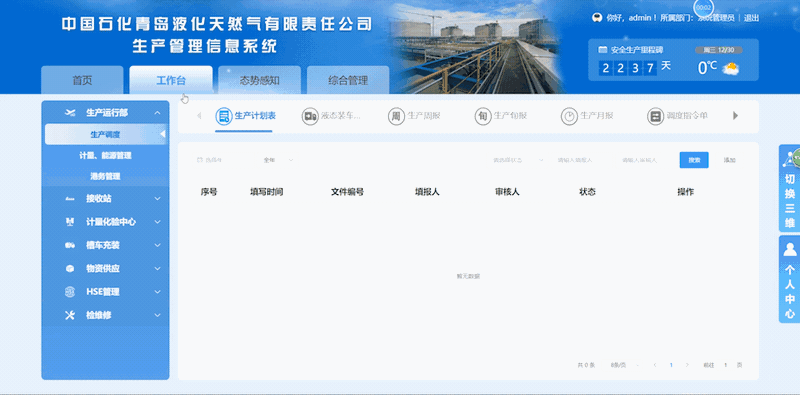Viewport: 800px width, 395px height.
Task: Go to the previous page arrow
Action: coord(655,365)
